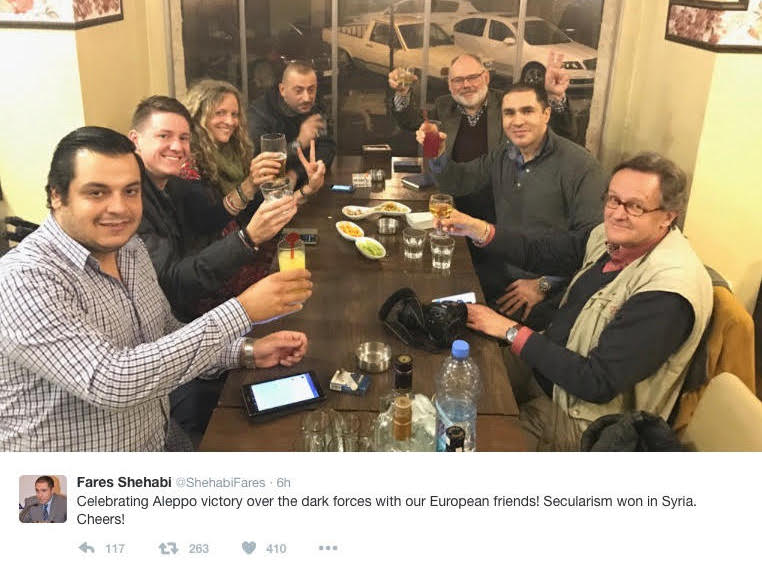Click the tweet text about Aleppo victory
Screen dimensions: 762x567
[386, 510]
